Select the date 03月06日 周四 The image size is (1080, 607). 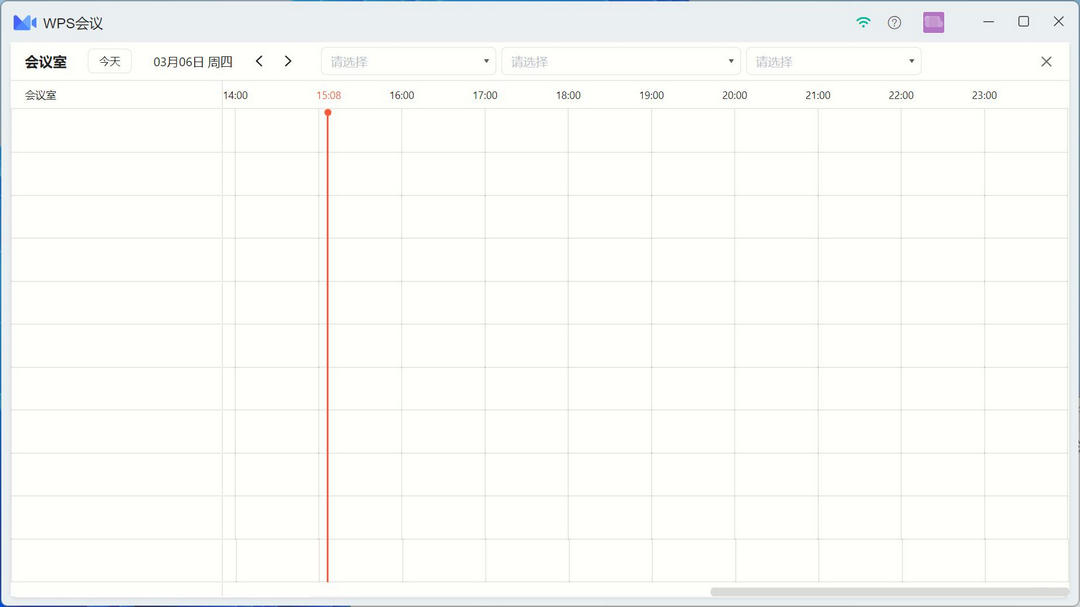pyautogui.click(x=192, y=60)
